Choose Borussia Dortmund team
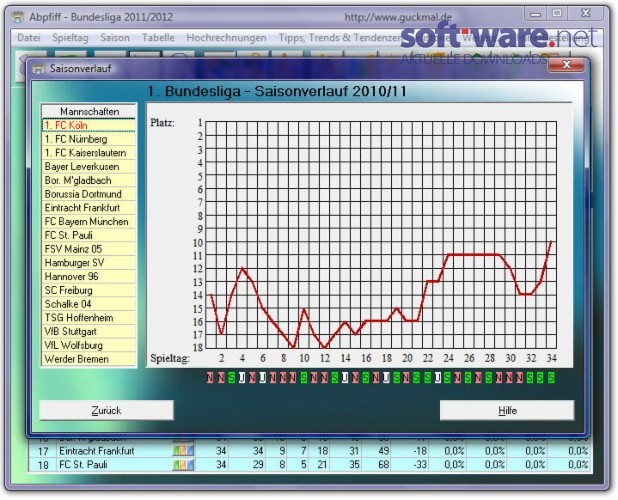Screen dimensions: 618x500 coord(89,194)
